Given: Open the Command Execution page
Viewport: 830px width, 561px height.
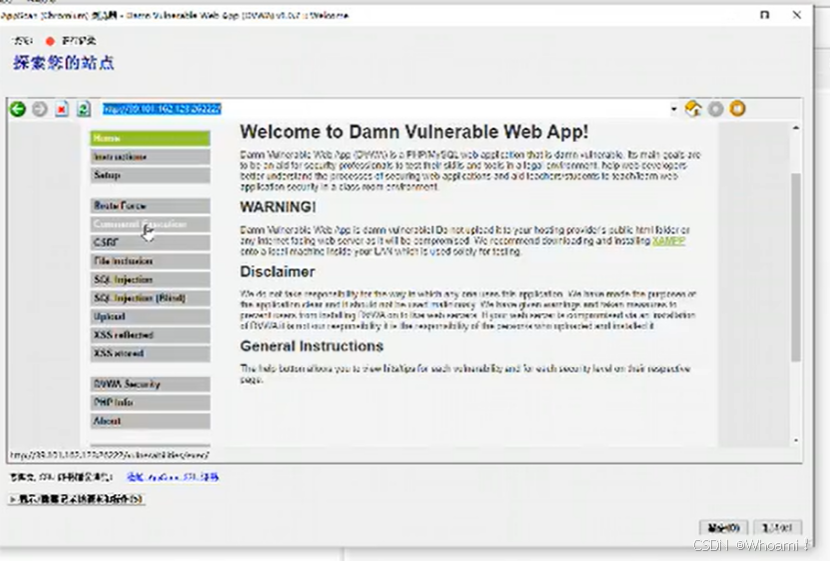Looking at the screenshot, I should (x=150, y=224).
